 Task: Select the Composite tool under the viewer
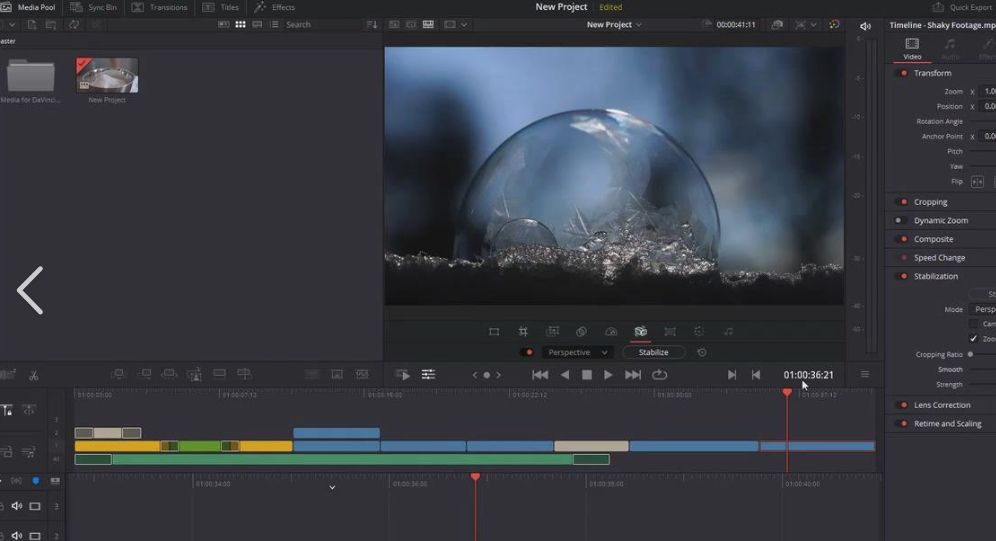[x=581, y=331]
